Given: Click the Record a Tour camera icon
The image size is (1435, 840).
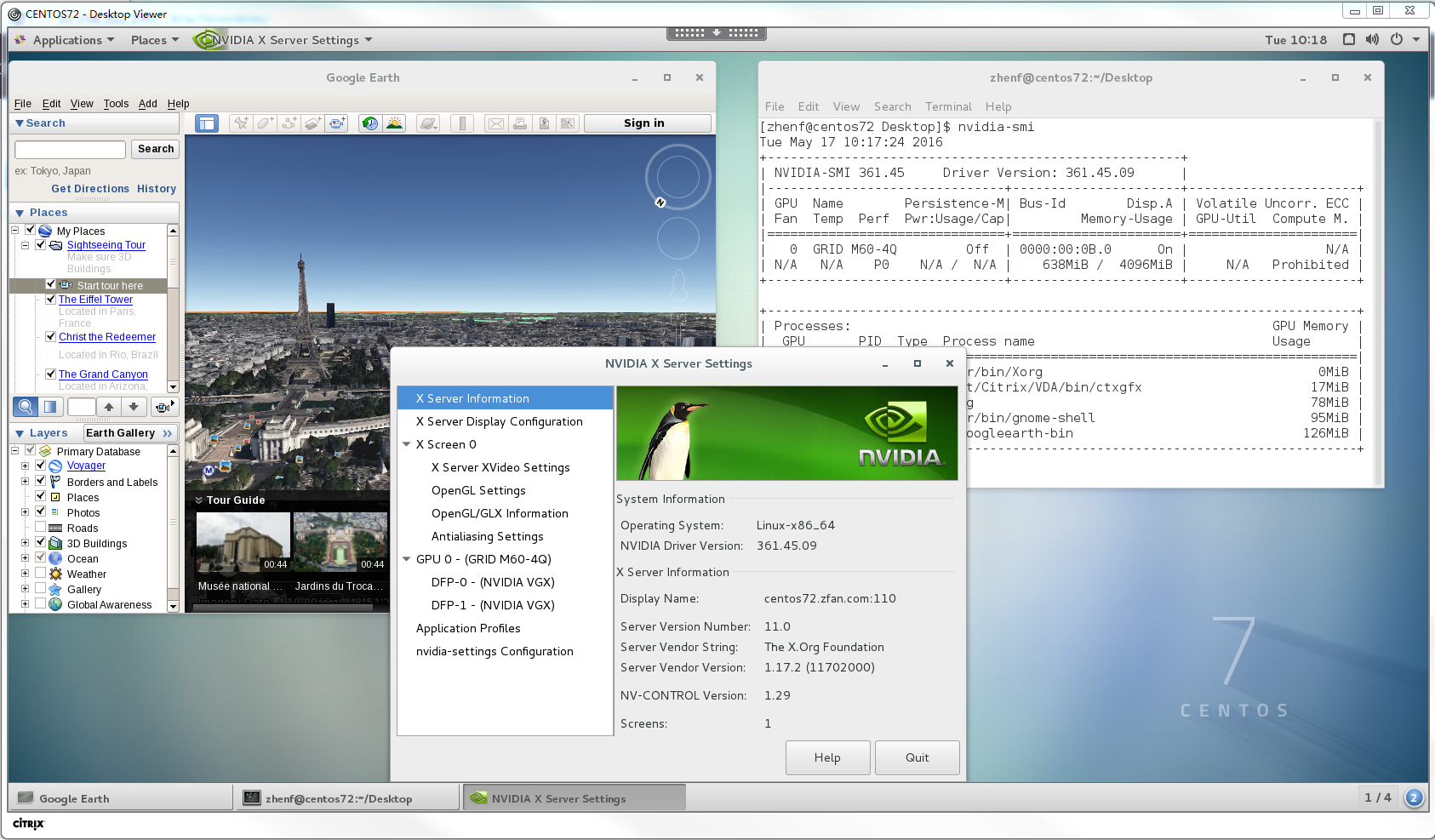Looking at the screenshot, I should [x=337, y=123].
